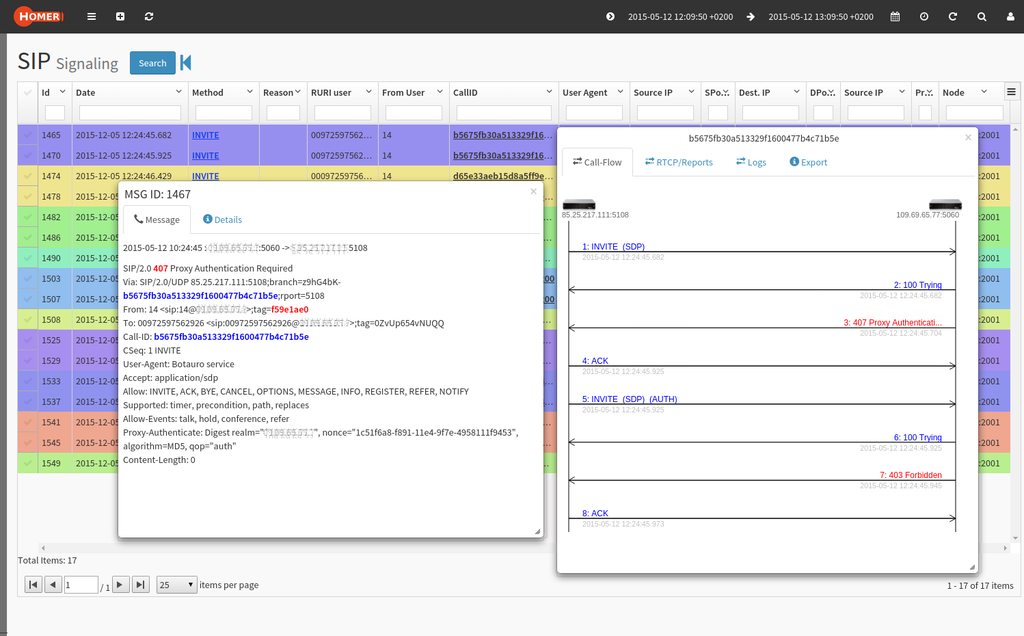Toggle checkbox for row 1503
The width and height of the screenshot is (1024, 636).
27,278
